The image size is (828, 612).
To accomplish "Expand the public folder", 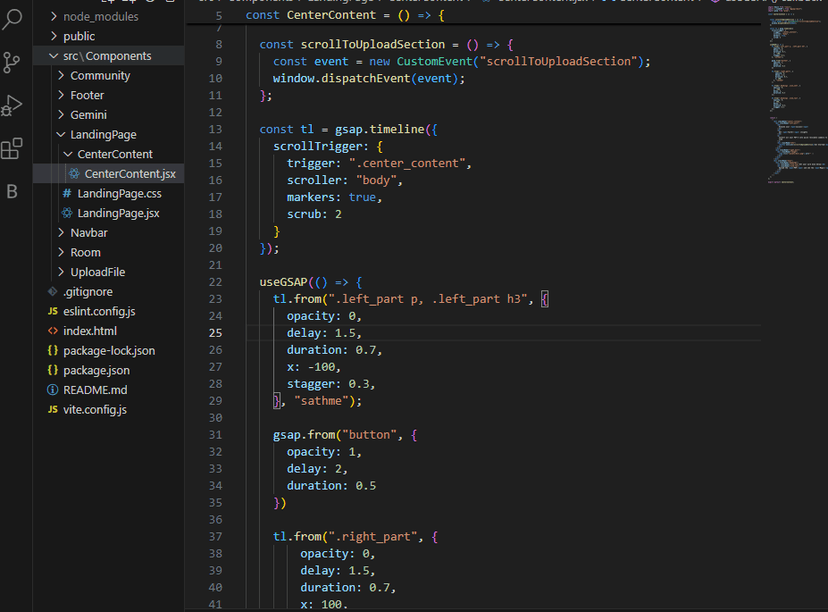I will coord(79,36).
